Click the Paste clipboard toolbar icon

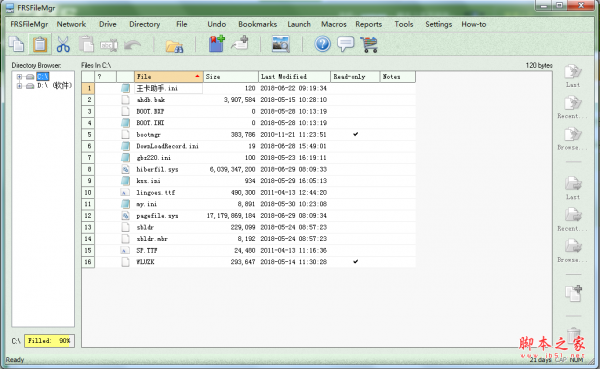pyautogui.click(x=40, y=44)
